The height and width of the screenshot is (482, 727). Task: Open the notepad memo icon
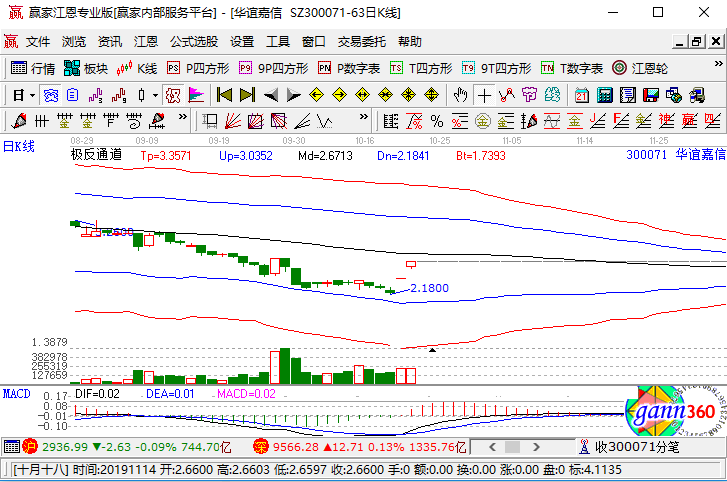coord(627,95)
